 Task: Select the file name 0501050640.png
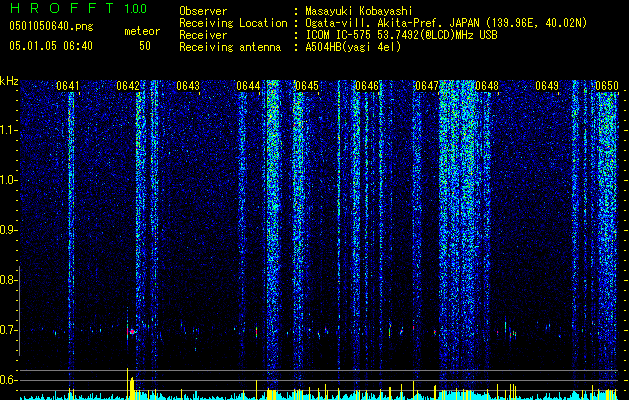pos(51,26)
